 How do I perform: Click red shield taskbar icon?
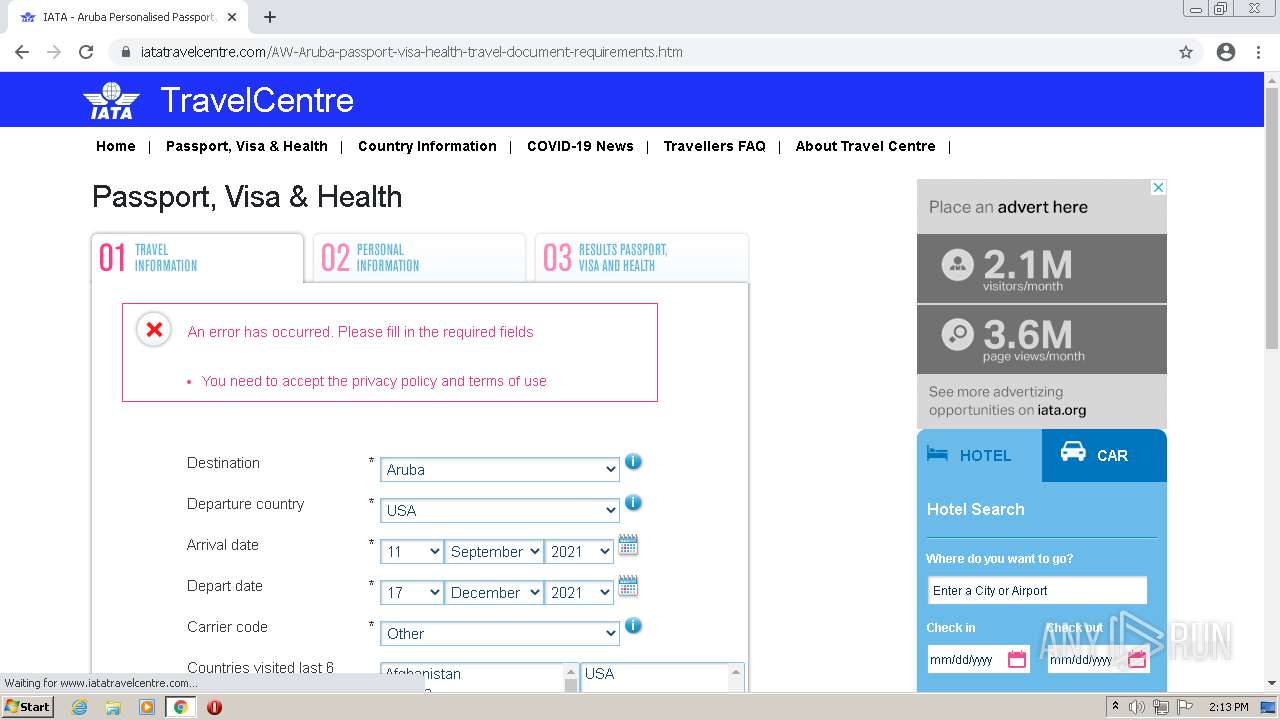[x=214, y=707]
